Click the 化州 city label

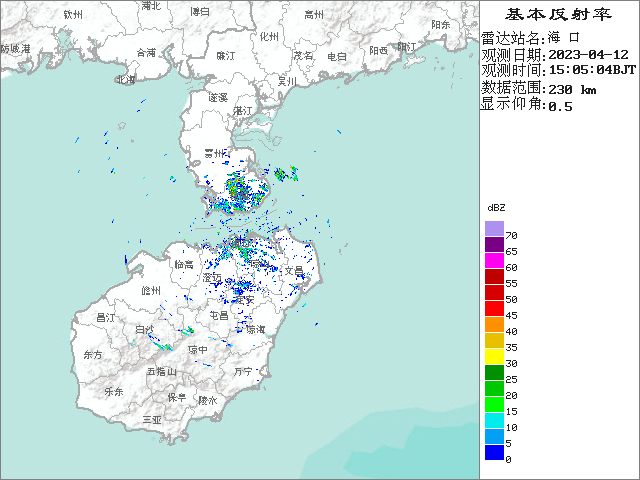[x=269, y=37]
